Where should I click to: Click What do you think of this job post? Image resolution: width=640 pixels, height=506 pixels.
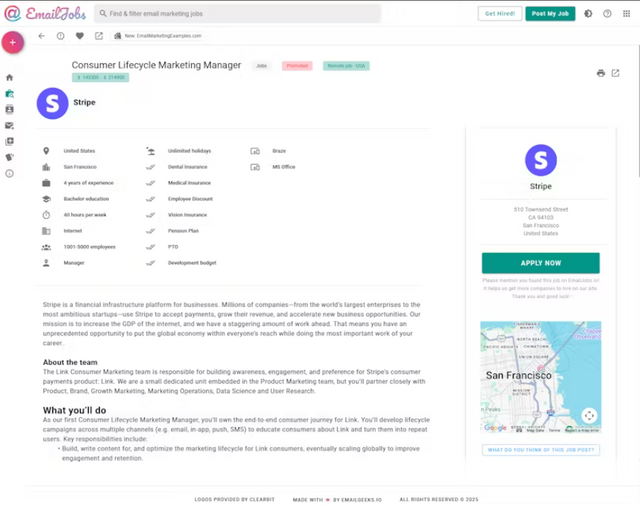tap(540, 450)
